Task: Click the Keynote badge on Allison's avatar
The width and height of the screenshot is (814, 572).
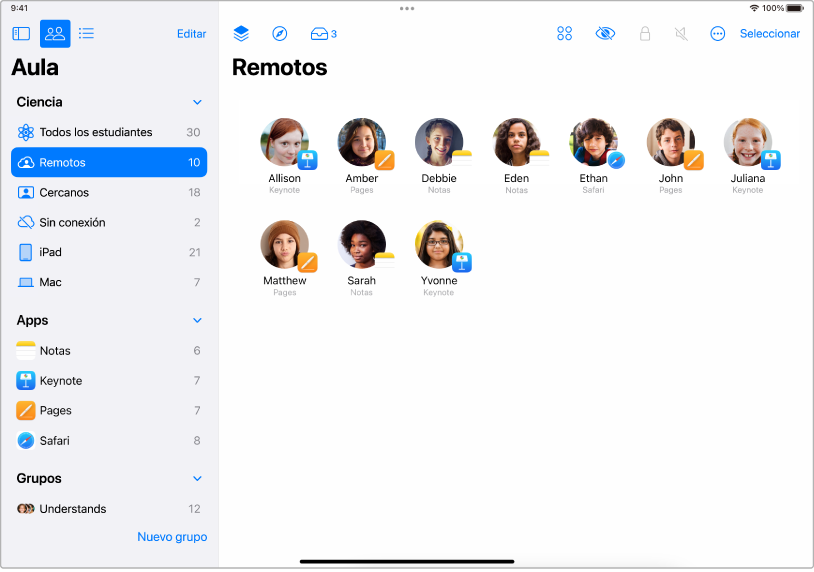Action: point(307,160)
